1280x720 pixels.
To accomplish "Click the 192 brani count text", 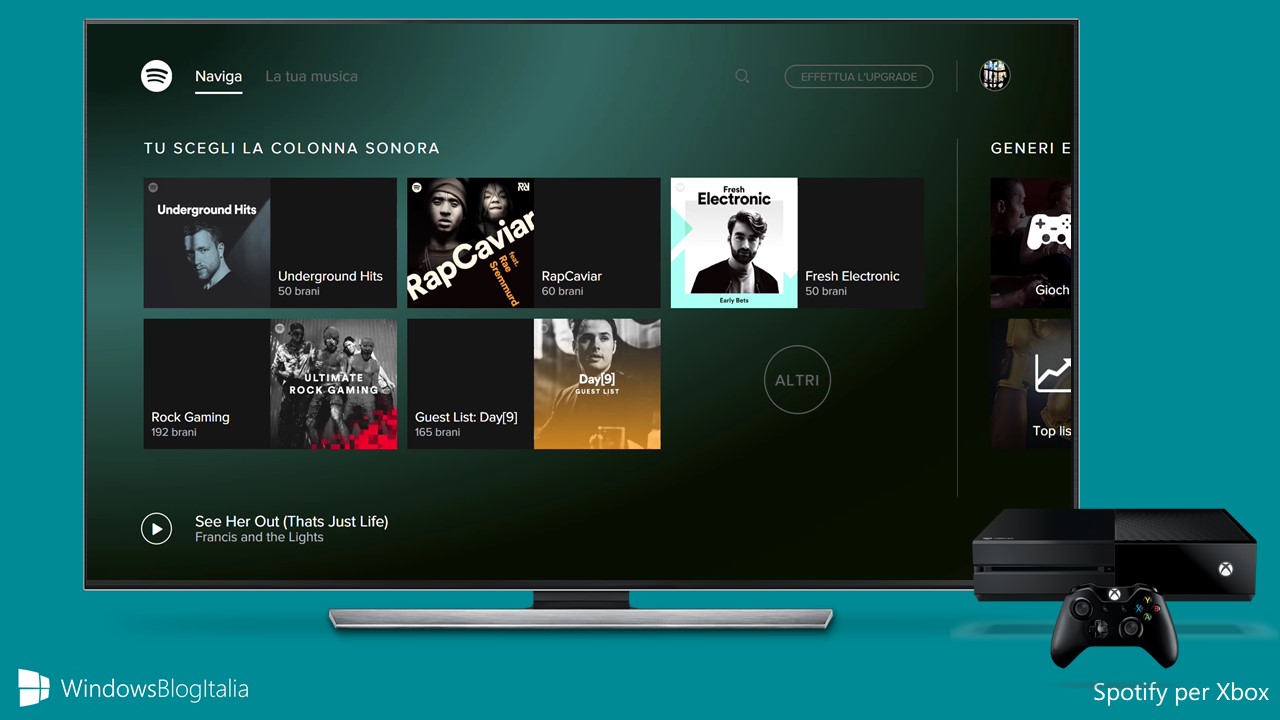I will [174, 432].
